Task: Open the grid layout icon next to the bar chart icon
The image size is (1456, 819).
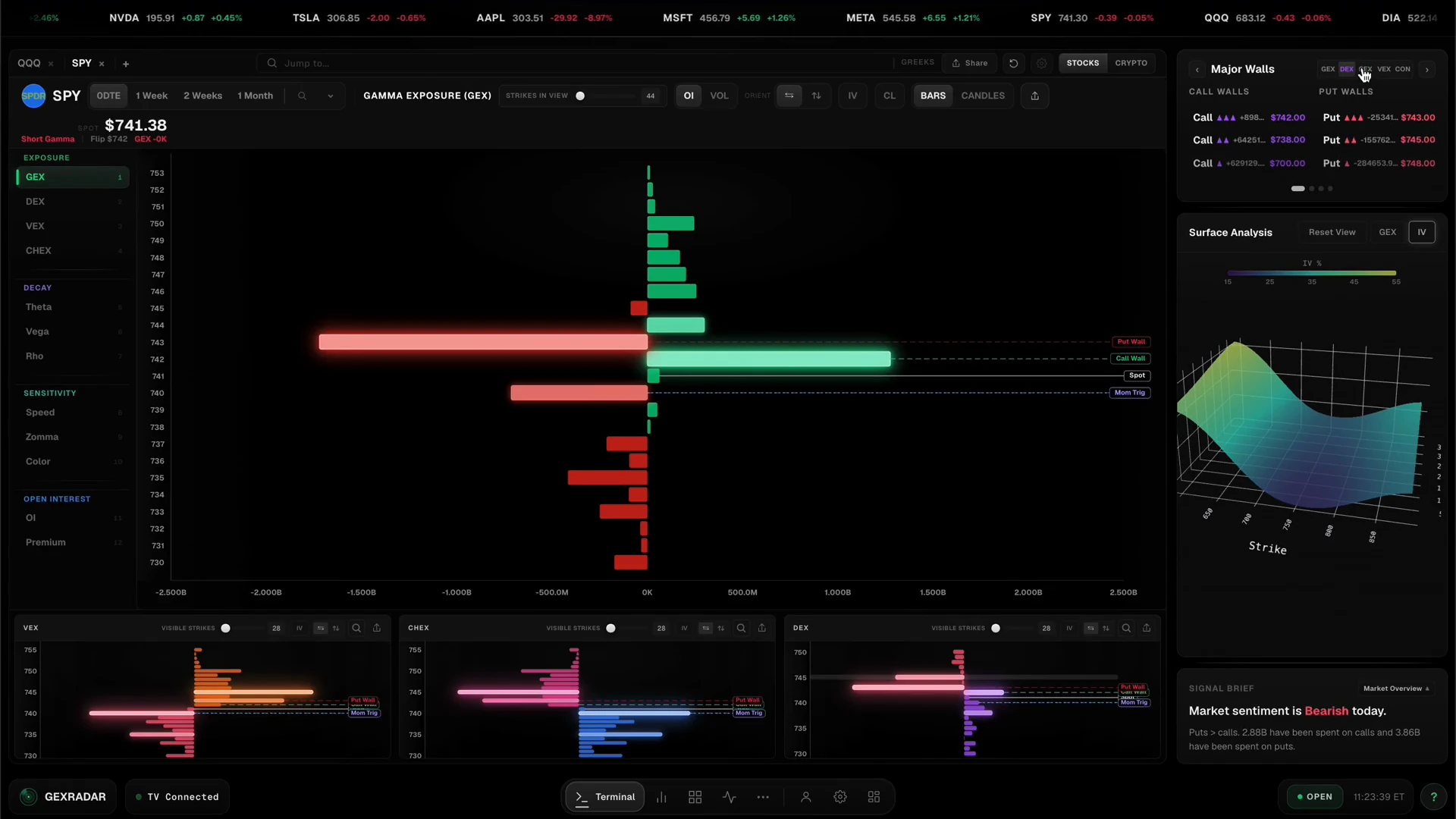Action: point(695,797)
